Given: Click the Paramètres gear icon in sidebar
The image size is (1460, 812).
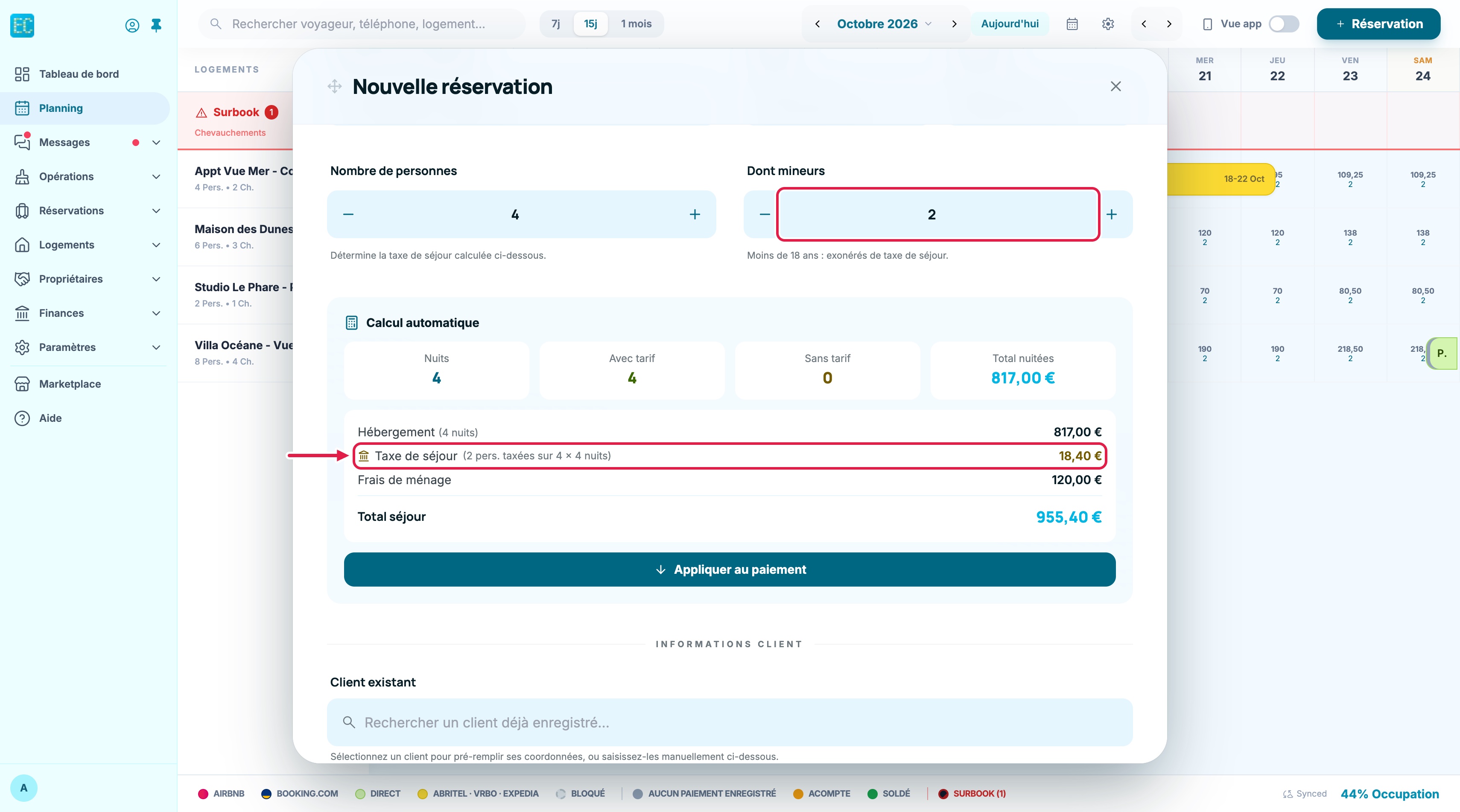Looking at the screenshot, I should (x=22, y=348).
